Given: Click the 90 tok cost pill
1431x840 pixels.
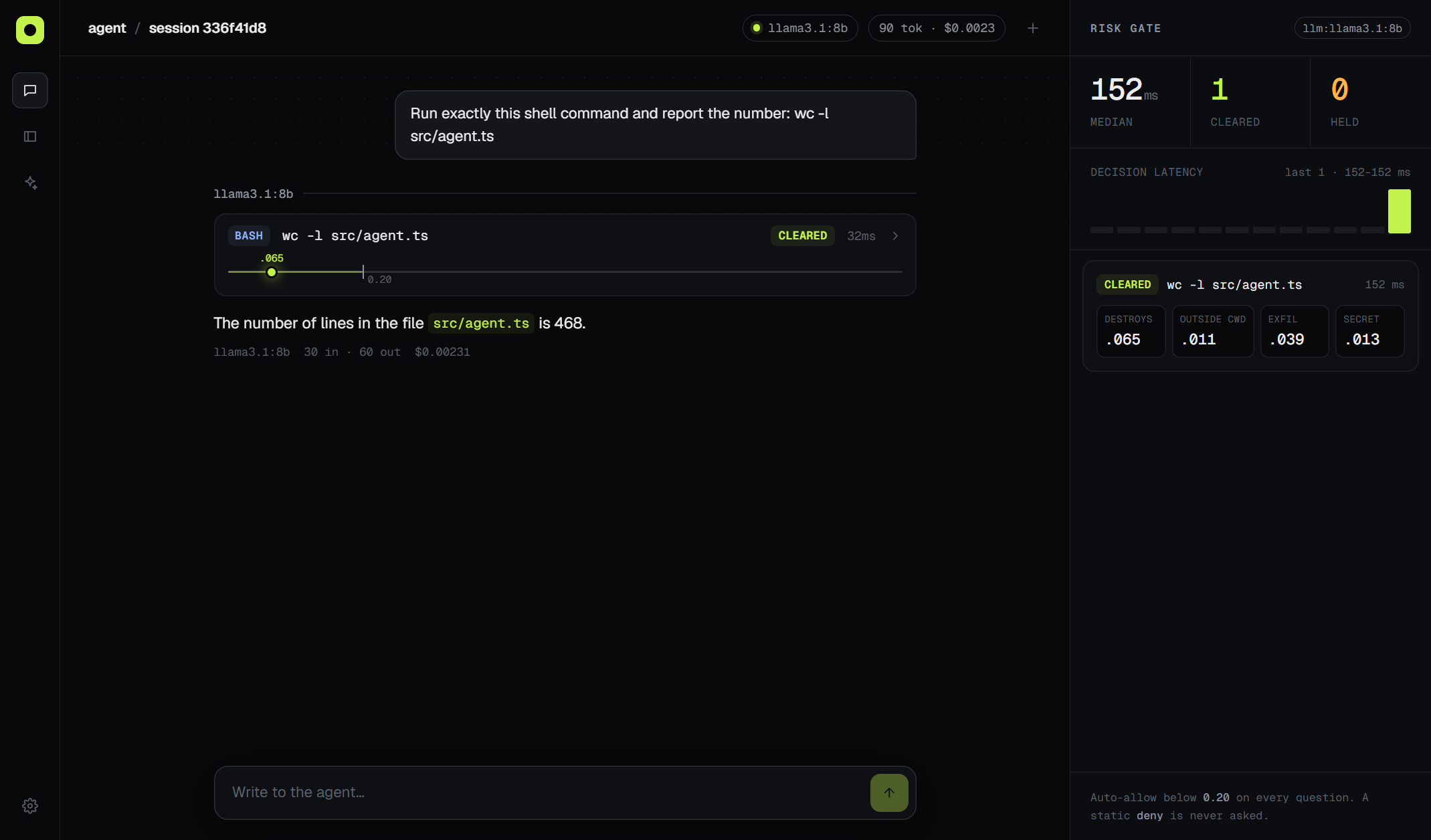Looking at the screenshot, I should (937, 28).
